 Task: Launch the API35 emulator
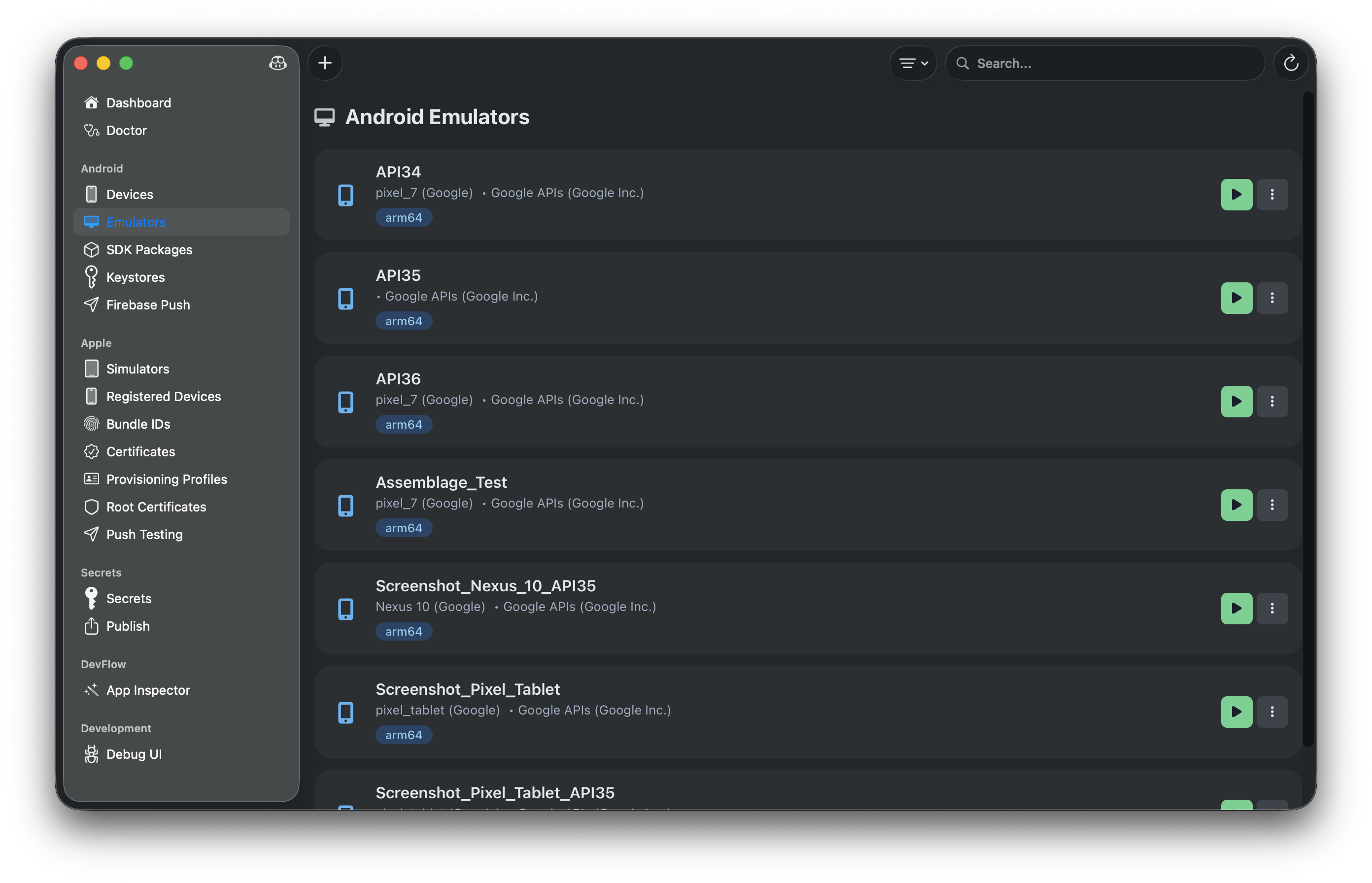1236,298
